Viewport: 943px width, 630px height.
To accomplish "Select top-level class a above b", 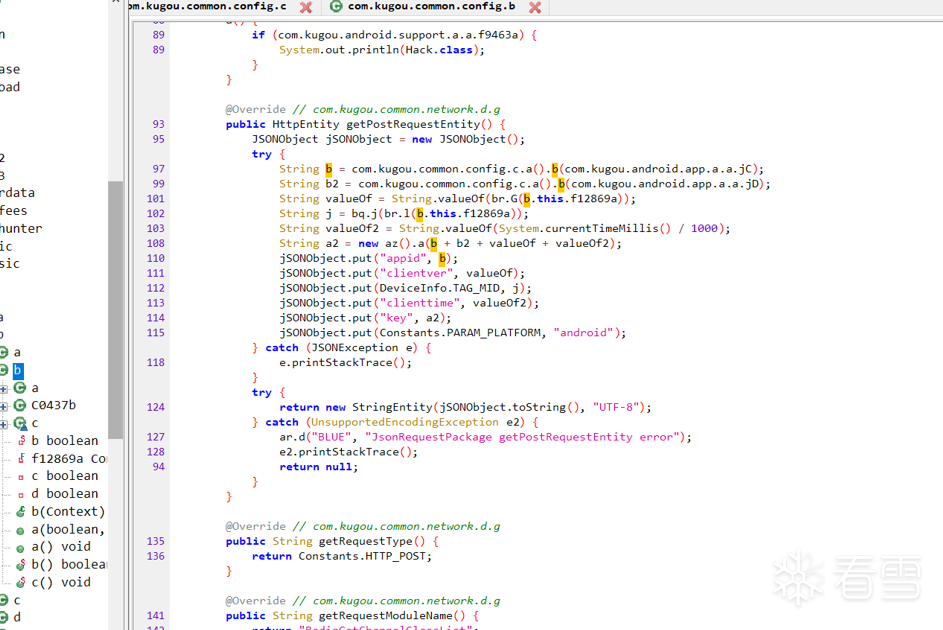I will (x=17, y=352).
